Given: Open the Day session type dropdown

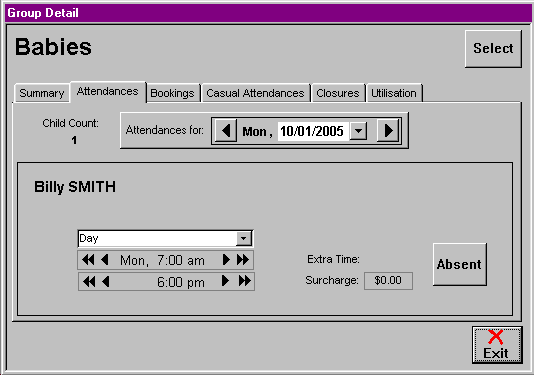Looking at the screenshot, I should click(x=244, y=238).
